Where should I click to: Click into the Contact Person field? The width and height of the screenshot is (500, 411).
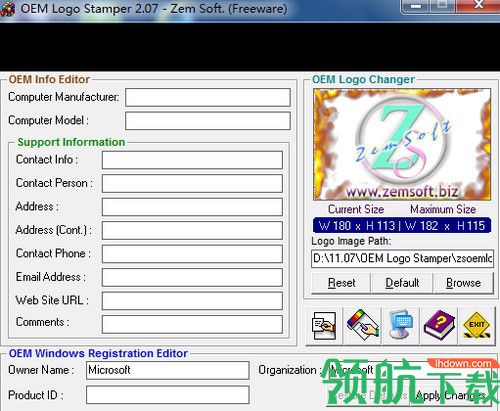click(192, 183)
